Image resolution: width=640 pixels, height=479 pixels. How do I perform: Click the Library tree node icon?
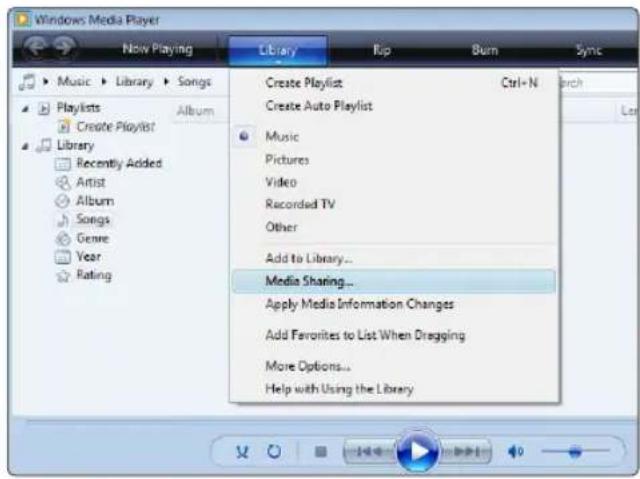44,145
